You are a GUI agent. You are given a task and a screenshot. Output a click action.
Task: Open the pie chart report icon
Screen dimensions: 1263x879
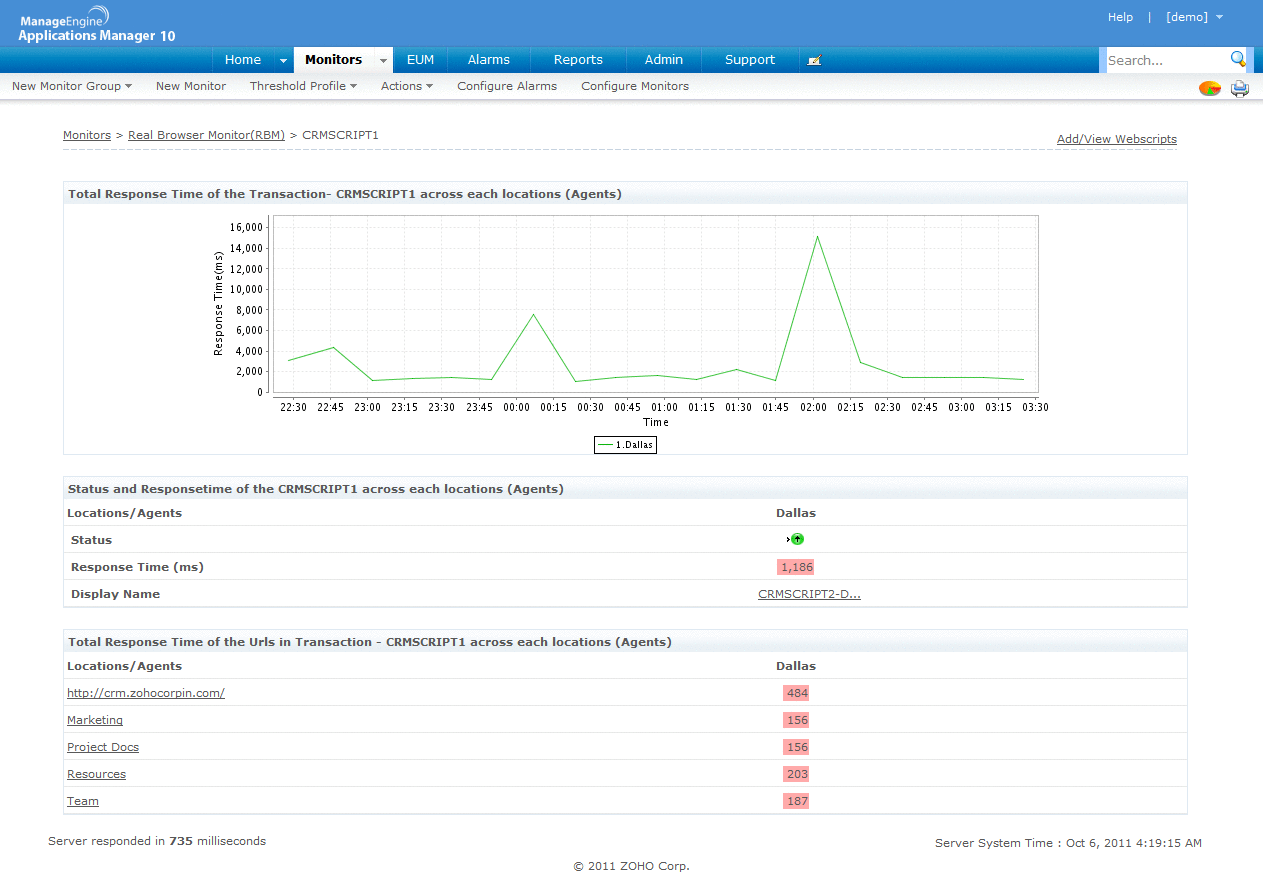1210,88
